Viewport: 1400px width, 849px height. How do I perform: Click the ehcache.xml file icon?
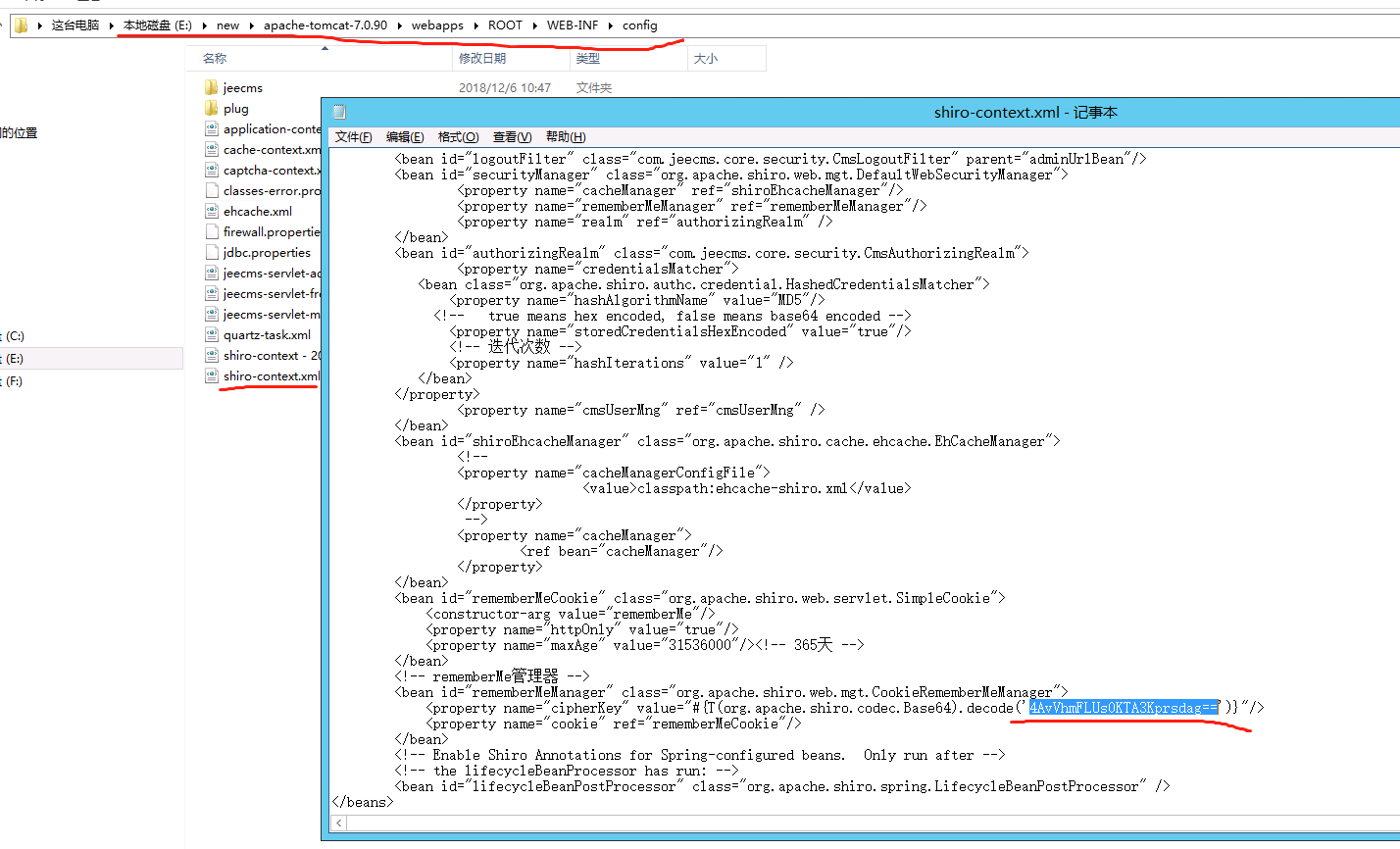211,211
